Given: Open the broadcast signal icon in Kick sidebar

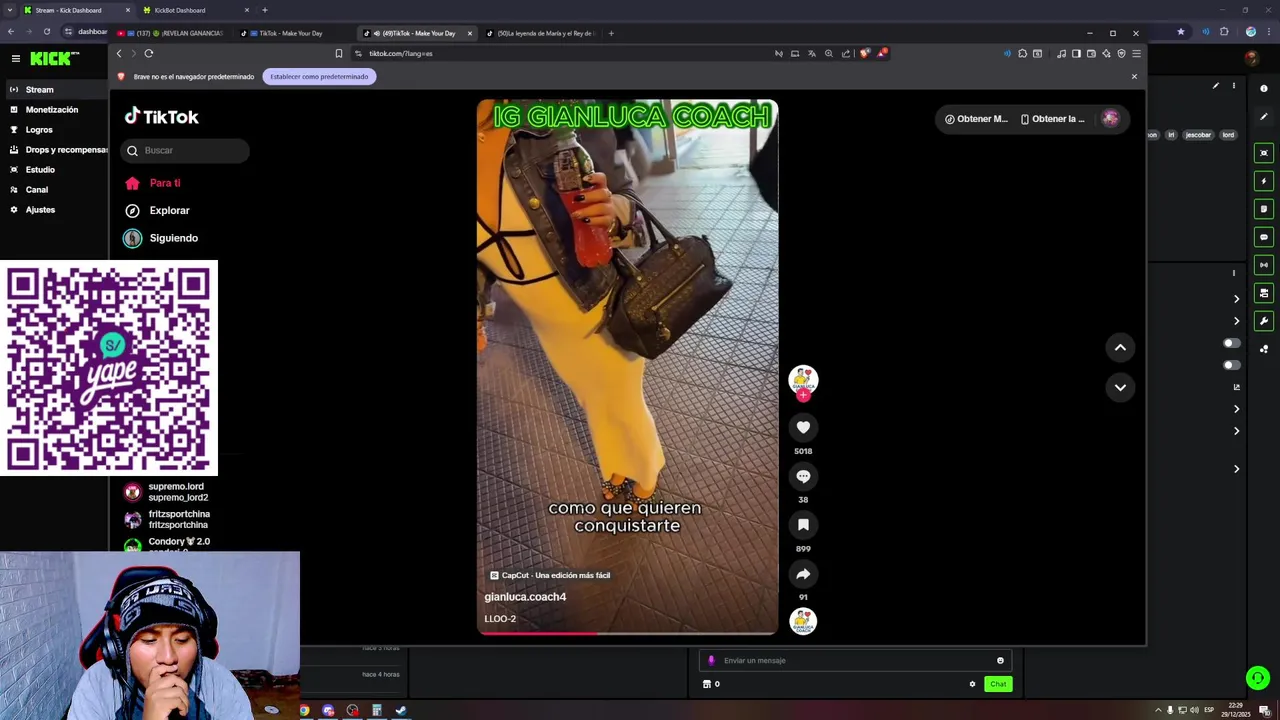Looking at the screenshot, I should click(x=1264, y=265).
